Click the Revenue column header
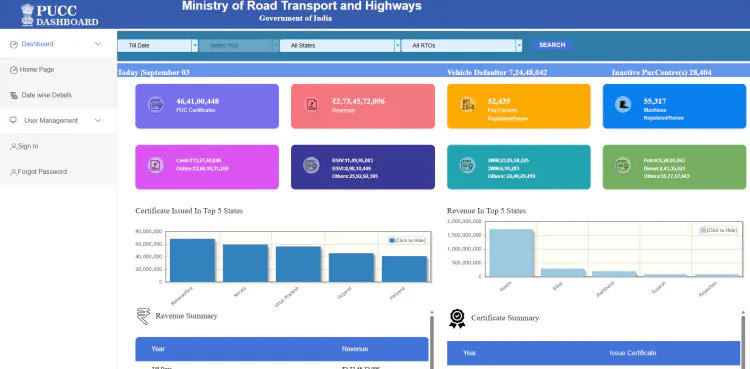The width and height of the screenshot is (750, 369). (x=355, y=349)
